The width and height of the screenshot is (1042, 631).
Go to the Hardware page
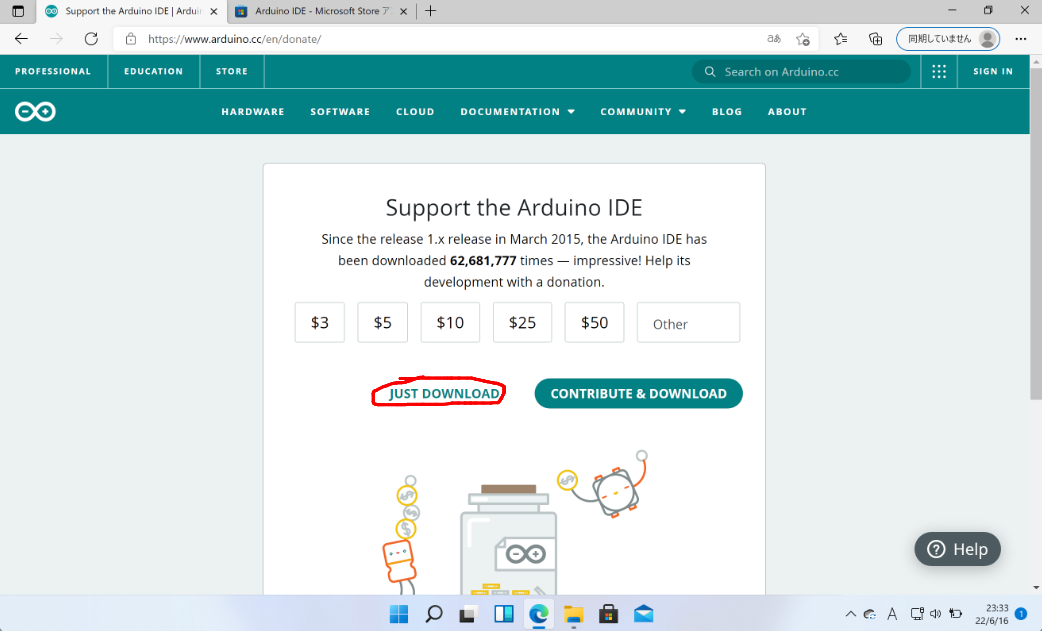pos(253,112)
